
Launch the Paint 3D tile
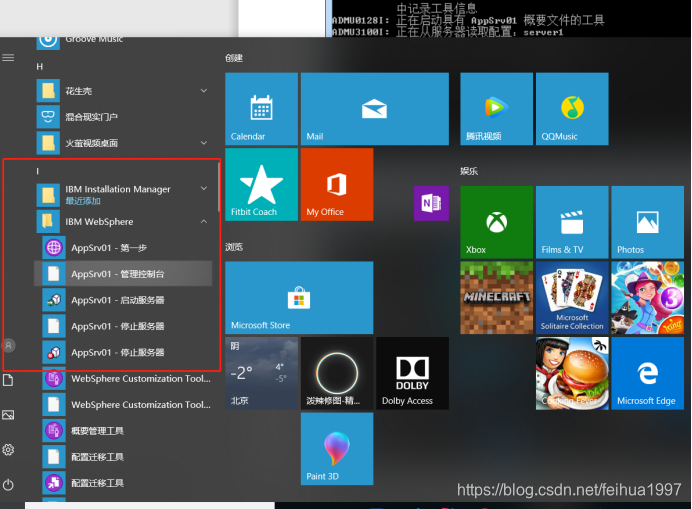[337, 449]
